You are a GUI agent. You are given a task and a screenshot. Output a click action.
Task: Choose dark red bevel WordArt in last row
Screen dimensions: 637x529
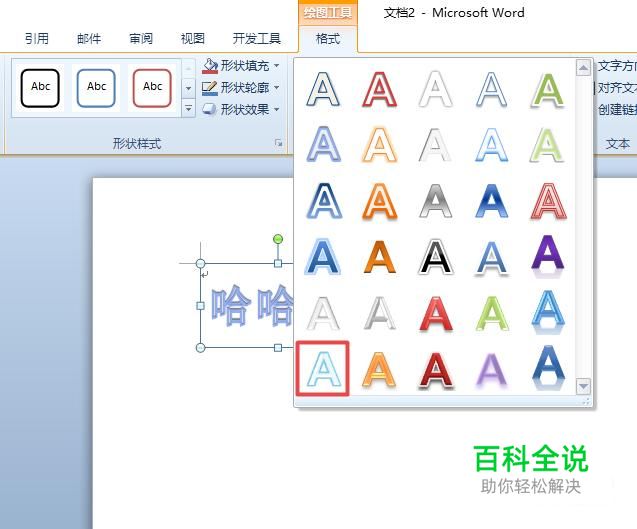click(x=435, y=369)
